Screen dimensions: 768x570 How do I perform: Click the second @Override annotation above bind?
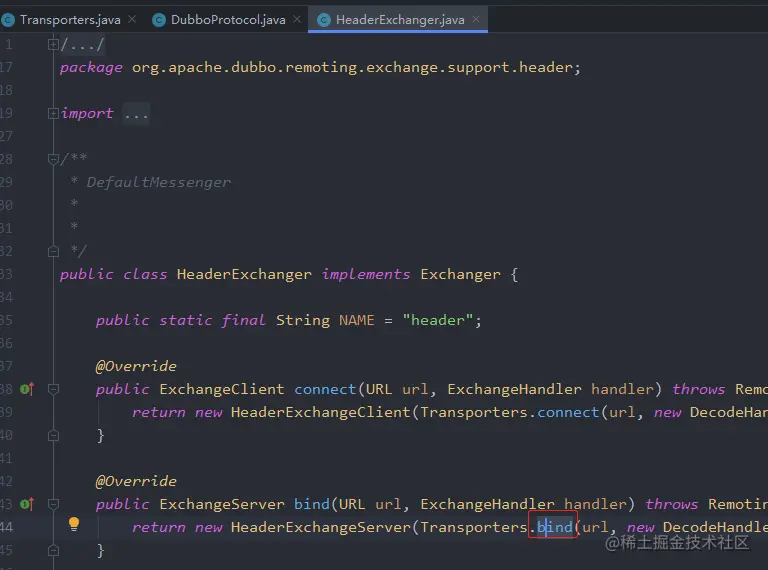[x=136, y=481]
